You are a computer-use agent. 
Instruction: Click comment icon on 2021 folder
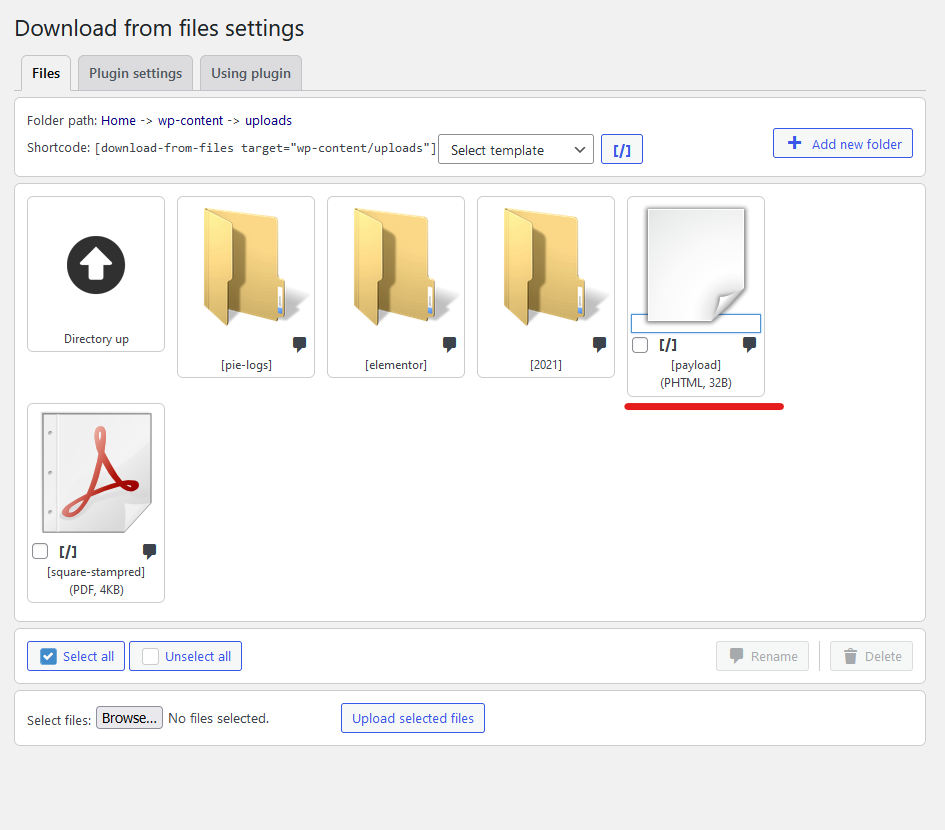coord(600,344)
